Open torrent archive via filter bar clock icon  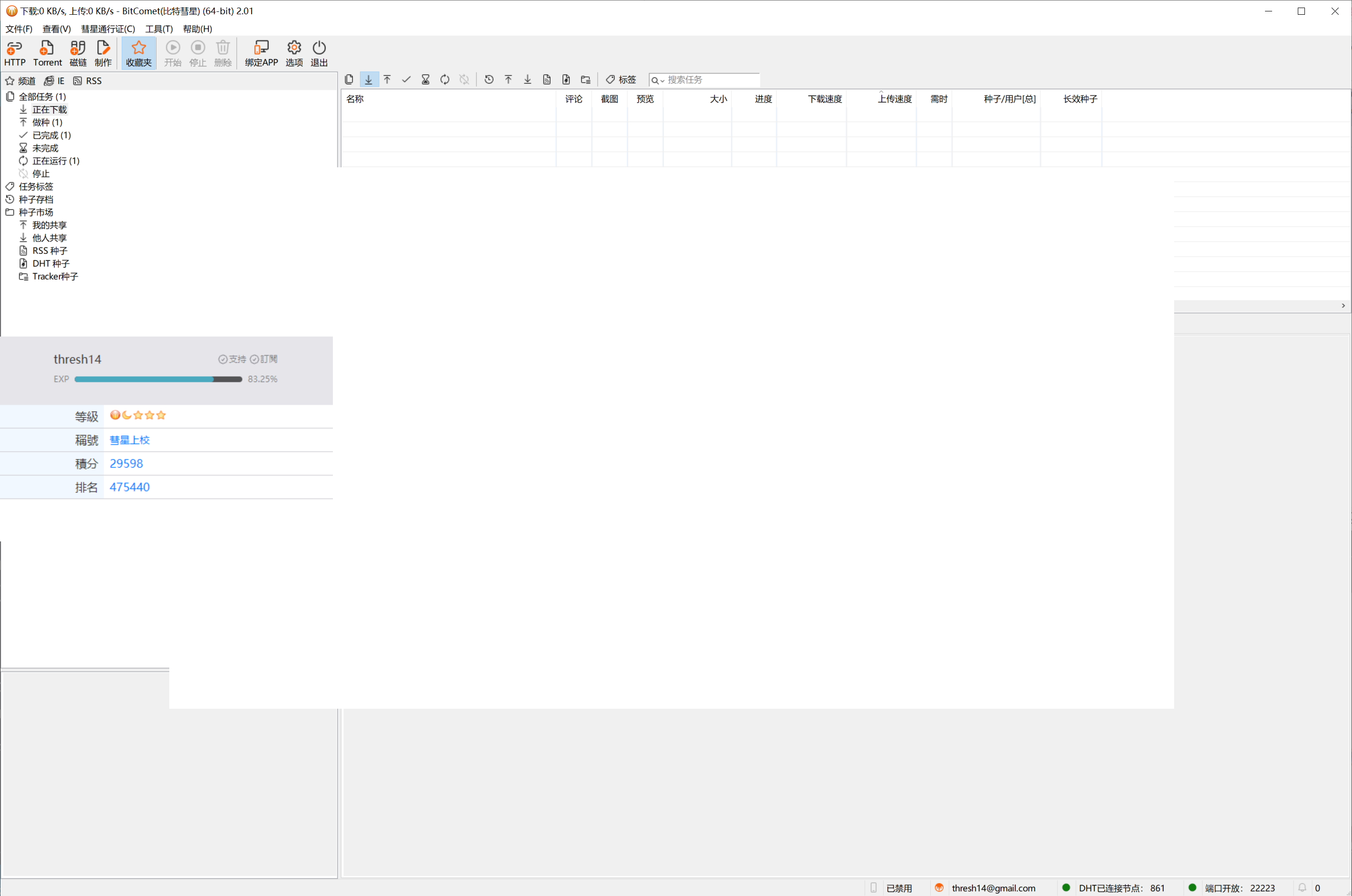tap(489, 79)
